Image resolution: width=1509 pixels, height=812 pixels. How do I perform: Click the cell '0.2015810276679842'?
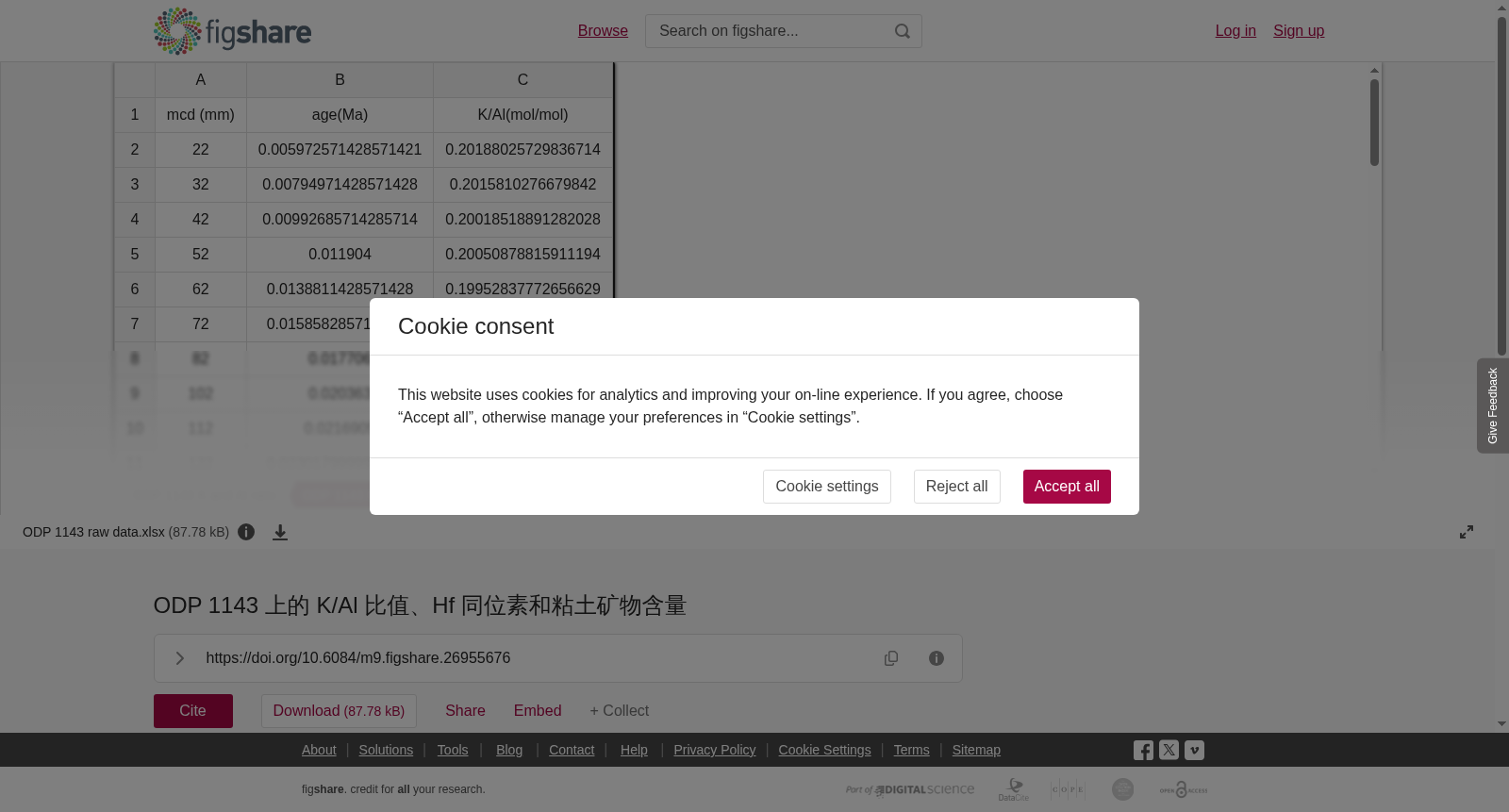(x=522, y=185)
